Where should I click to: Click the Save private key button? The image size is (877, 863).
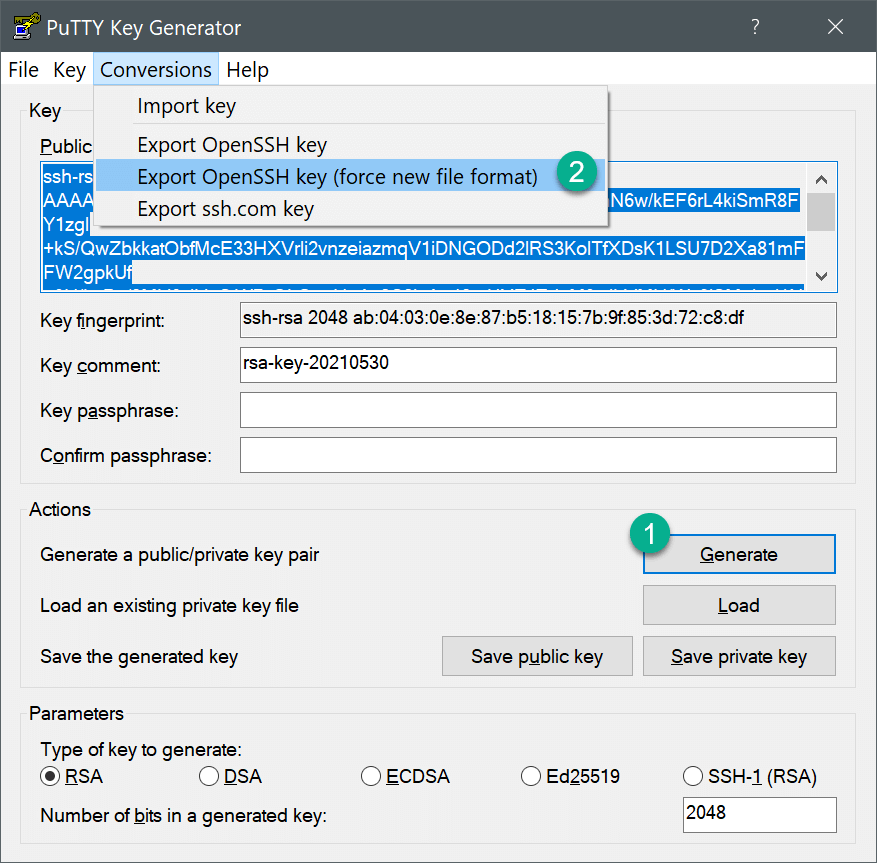click(738, 656)
